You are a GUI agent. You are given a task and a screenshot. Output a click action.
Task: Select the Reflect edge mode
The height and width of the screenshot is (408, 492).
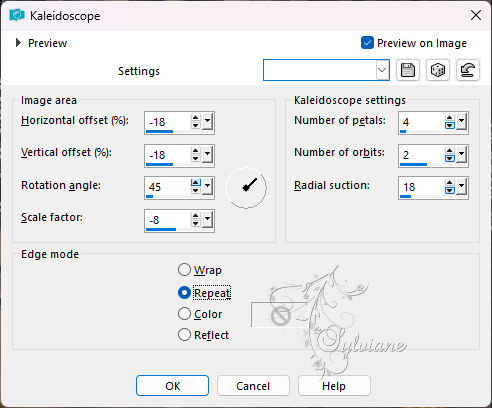pyautogui.click(x=184, y=335)
